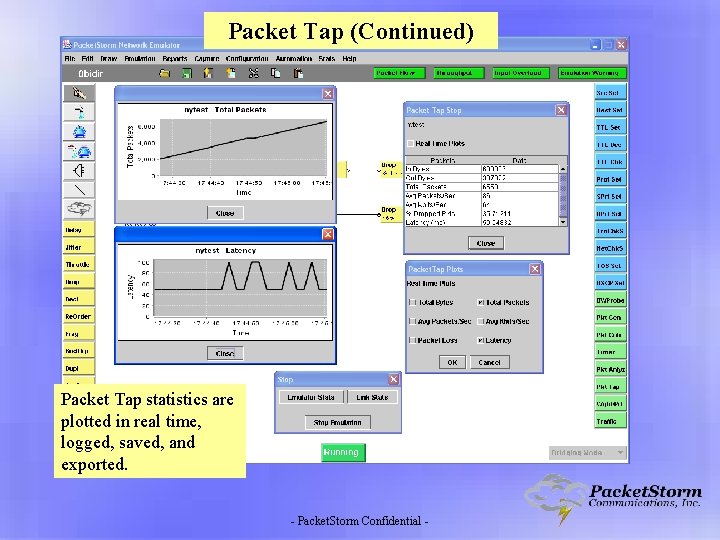This screenshot has width=720, height=540.
Task: Click the Input Overload green indicator
Action: [521, 73]
